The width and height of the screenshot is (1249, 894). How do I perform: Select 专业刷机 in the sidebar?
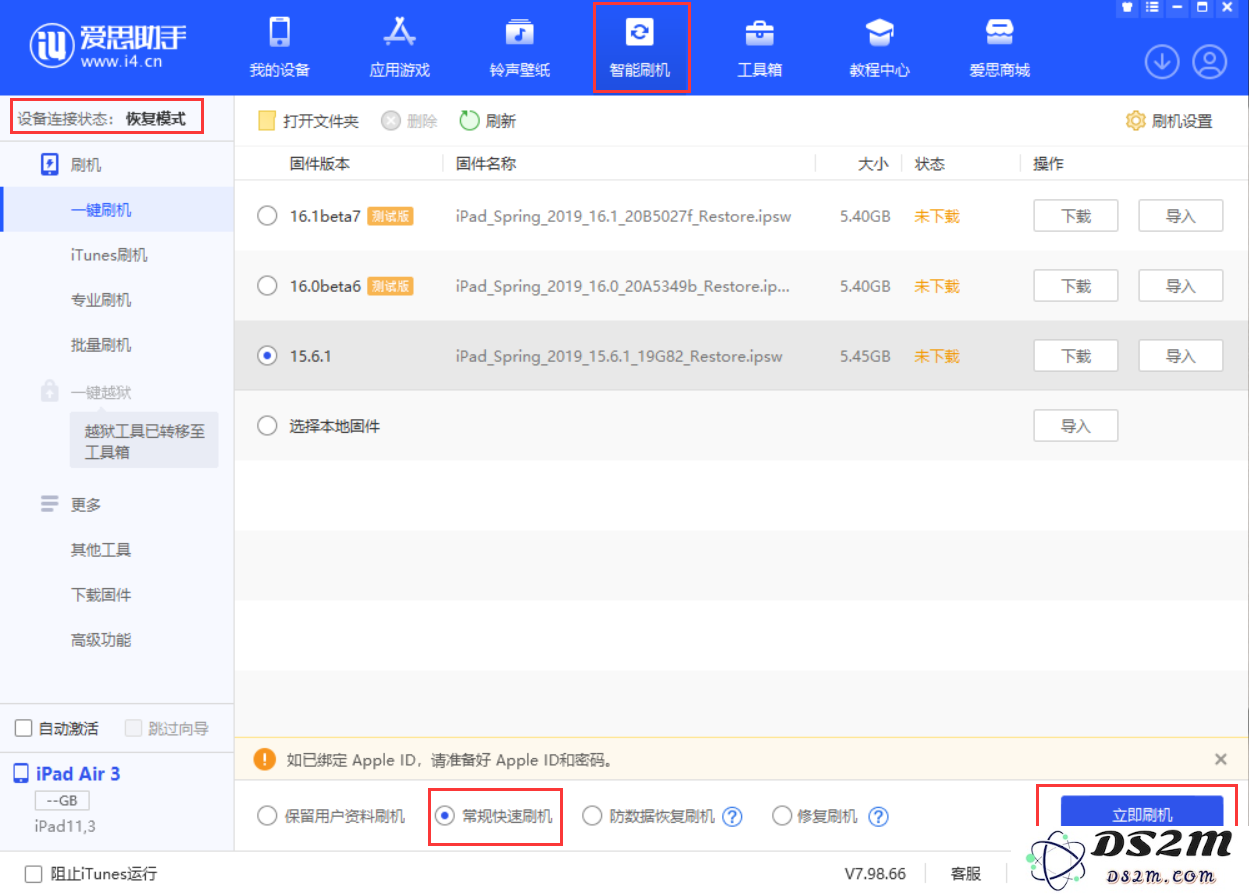(x=101, y=300)
